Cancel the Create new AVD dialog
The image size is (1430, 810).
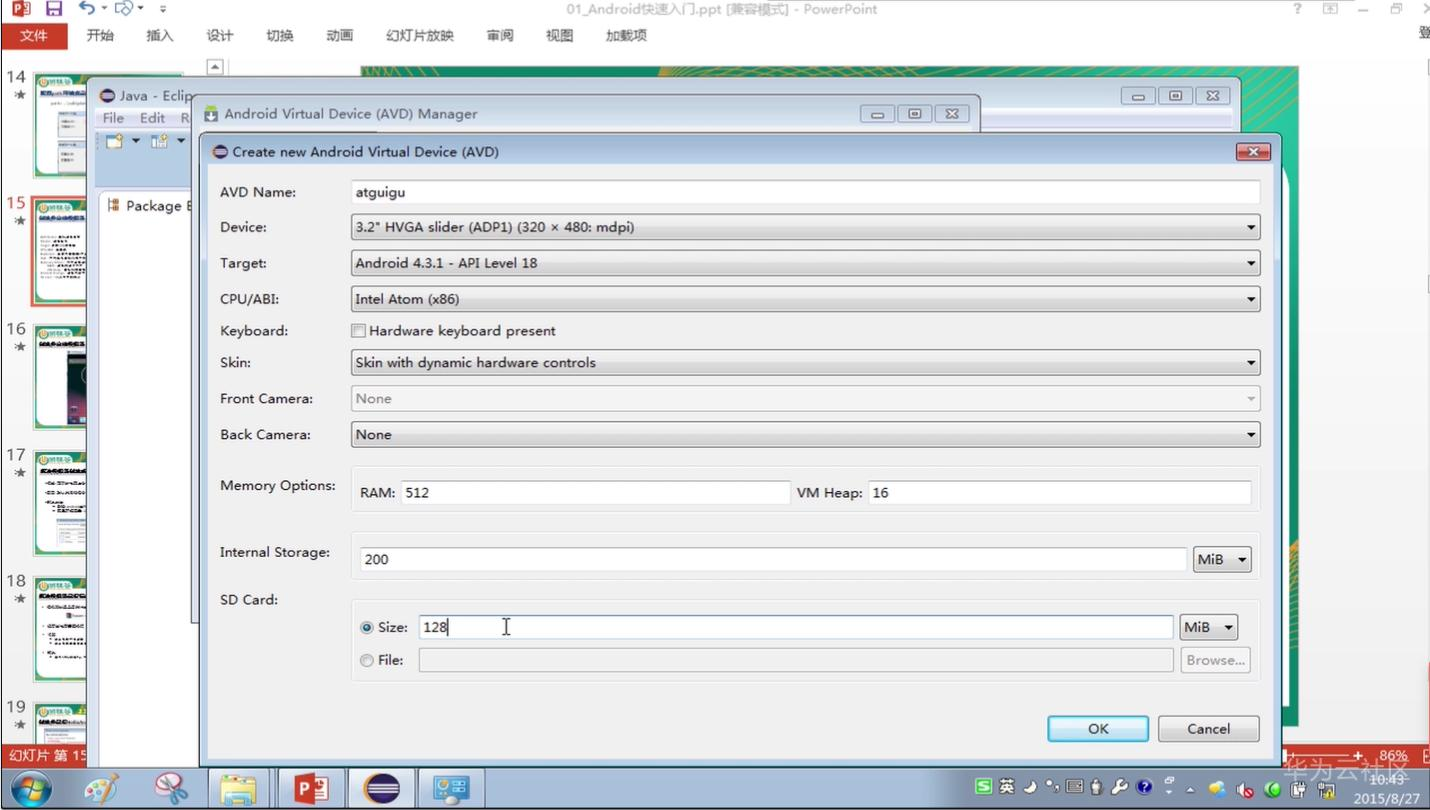click(1208, 729)
